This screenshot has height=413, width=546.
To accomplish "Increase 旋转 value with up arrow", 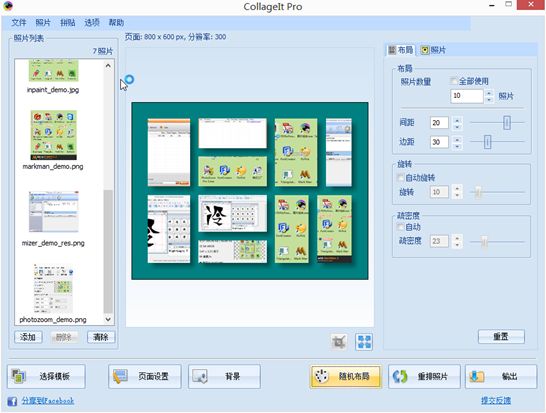I will point(457,189).
